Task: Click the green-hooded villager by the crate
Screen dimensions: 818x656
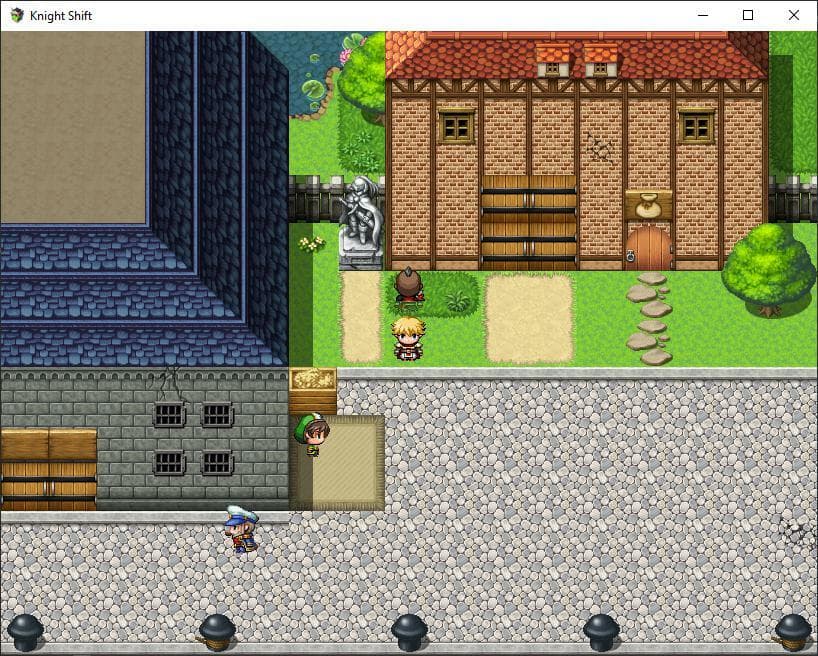Action: pyautogui.click(x=311, y=435)
